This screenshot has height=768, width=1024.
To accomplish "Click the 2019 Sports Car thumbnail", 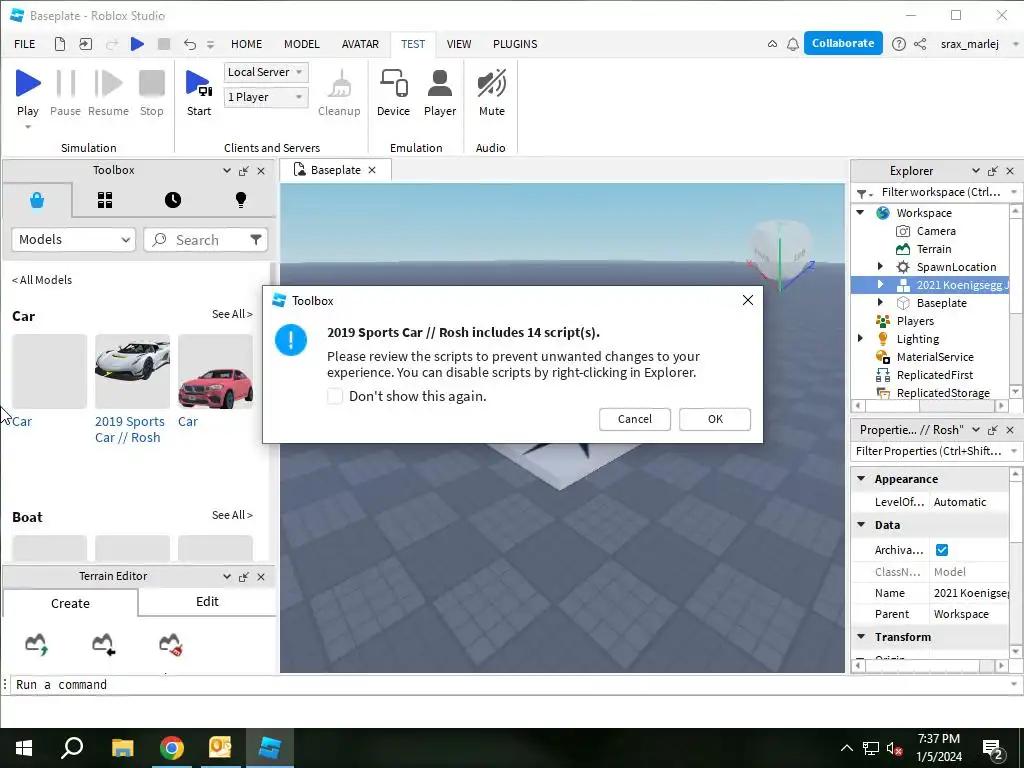I will click(132, 372).
